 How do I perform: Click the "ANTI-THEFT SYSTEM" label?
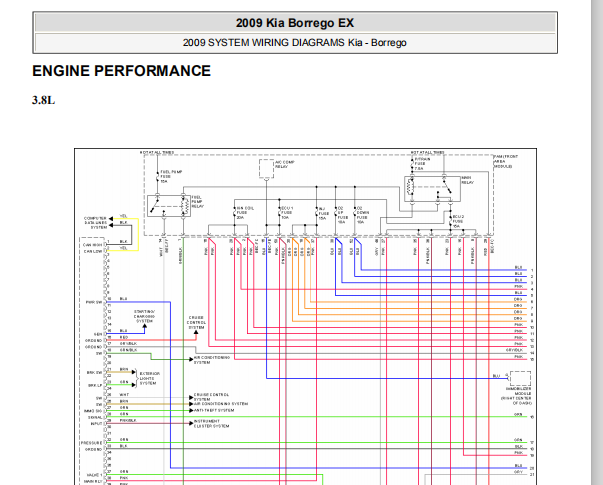coord(214,410)
